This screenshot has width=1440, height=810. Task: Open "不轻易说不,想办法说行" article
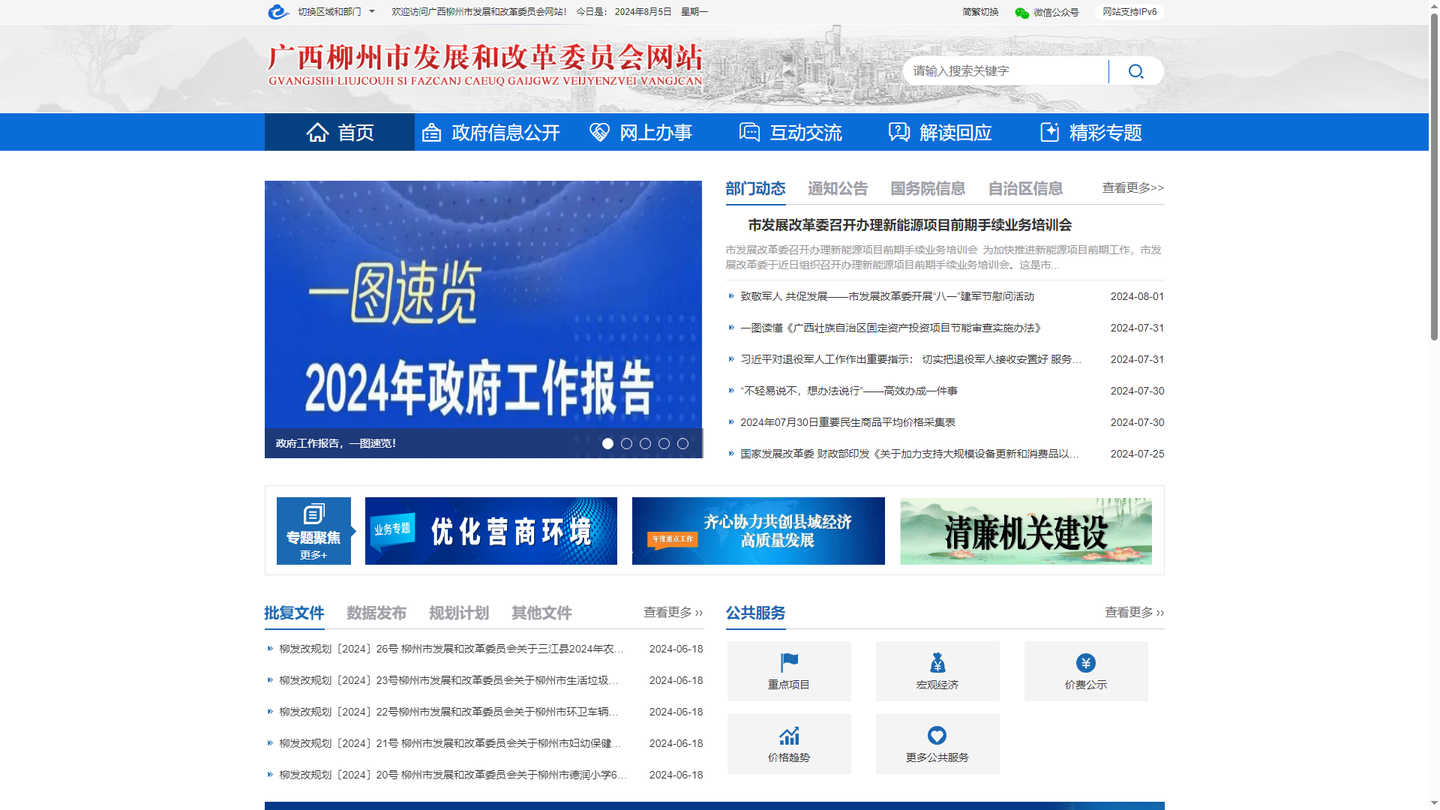click(x=849, y=391)
